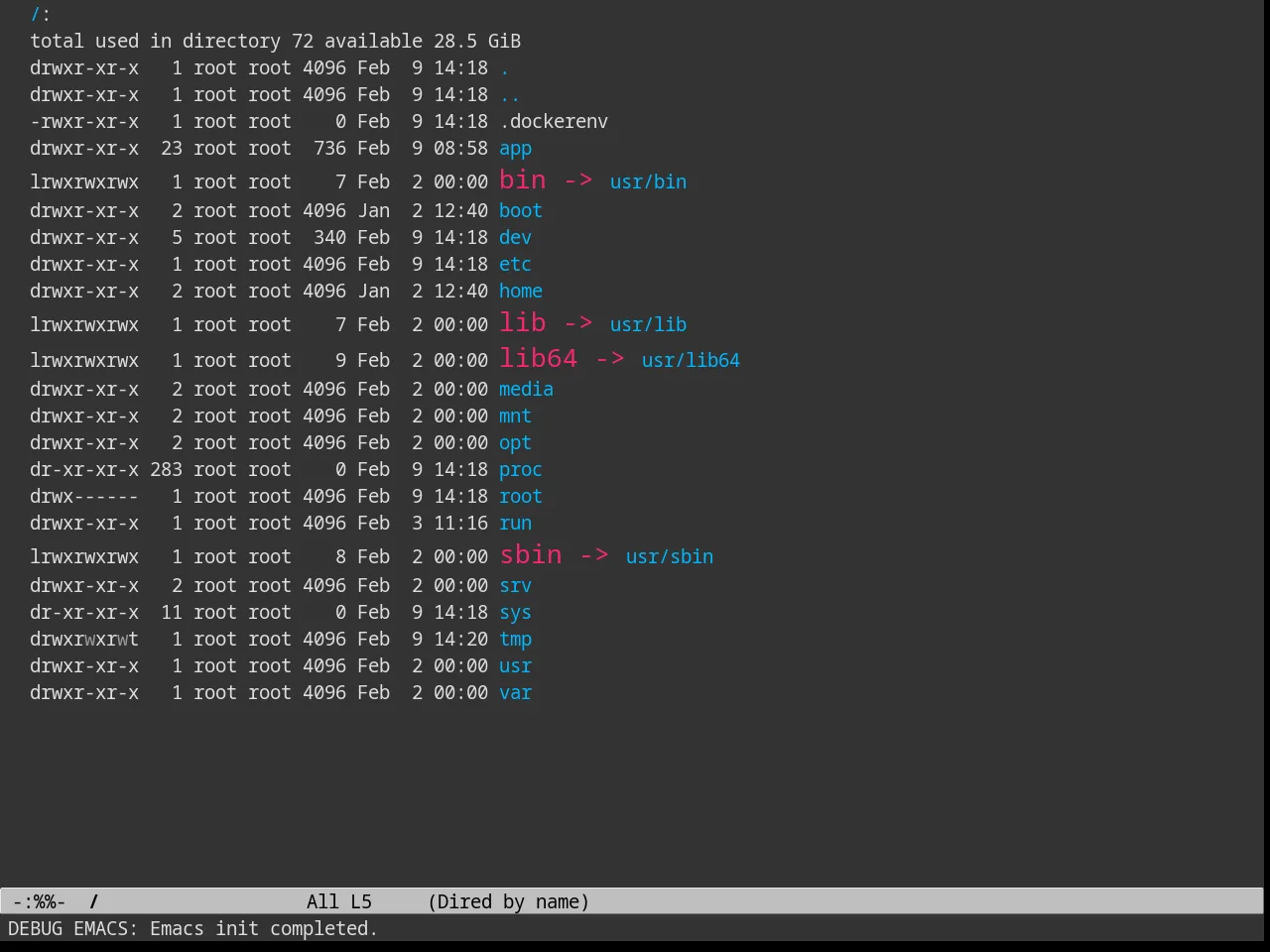This screenshot has height=952, width=1270.
Task: Click the usr/lib64 link target
Action: tap(691, 360)
